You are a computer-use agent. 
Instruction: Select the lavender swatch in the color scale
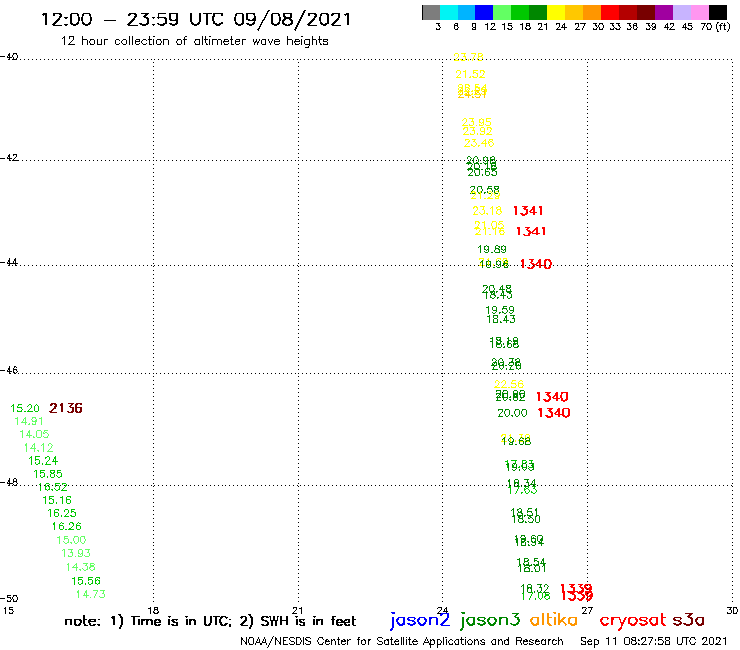click(681, 12)
